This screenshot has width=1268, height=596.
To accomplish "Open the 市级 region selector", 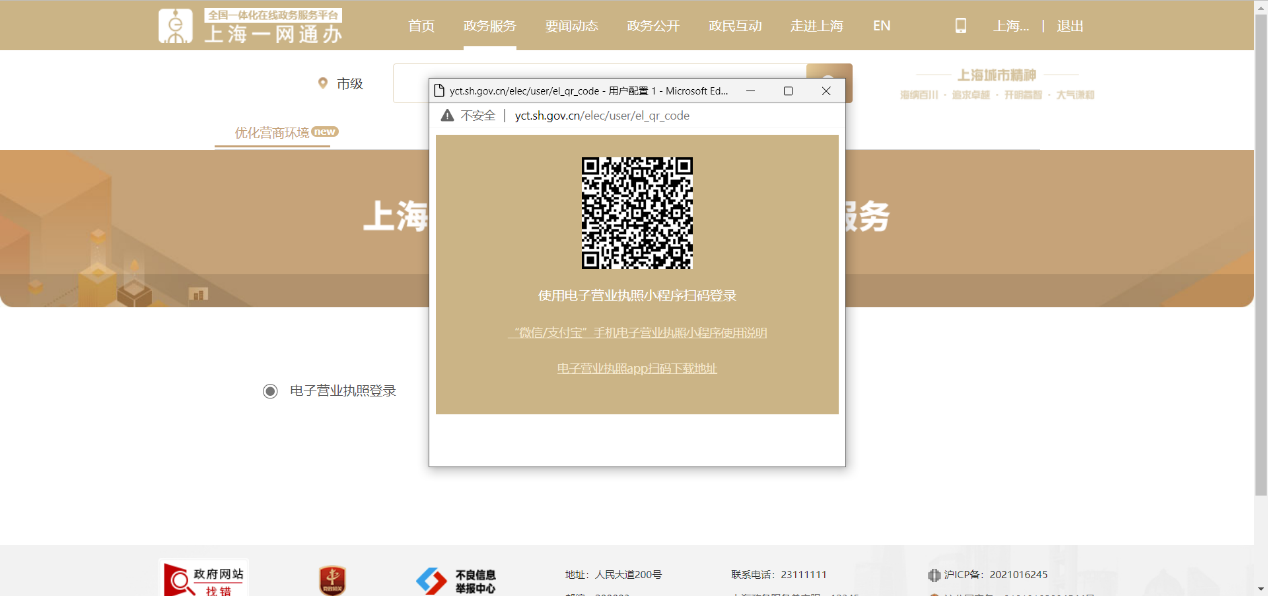I will 340,84.
